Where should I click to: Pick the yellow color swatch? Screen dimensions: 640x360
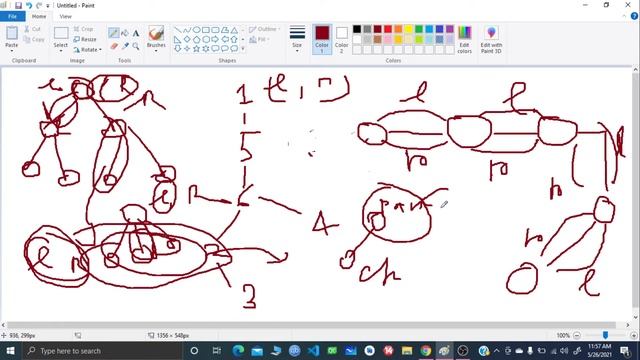coord(409,29)
